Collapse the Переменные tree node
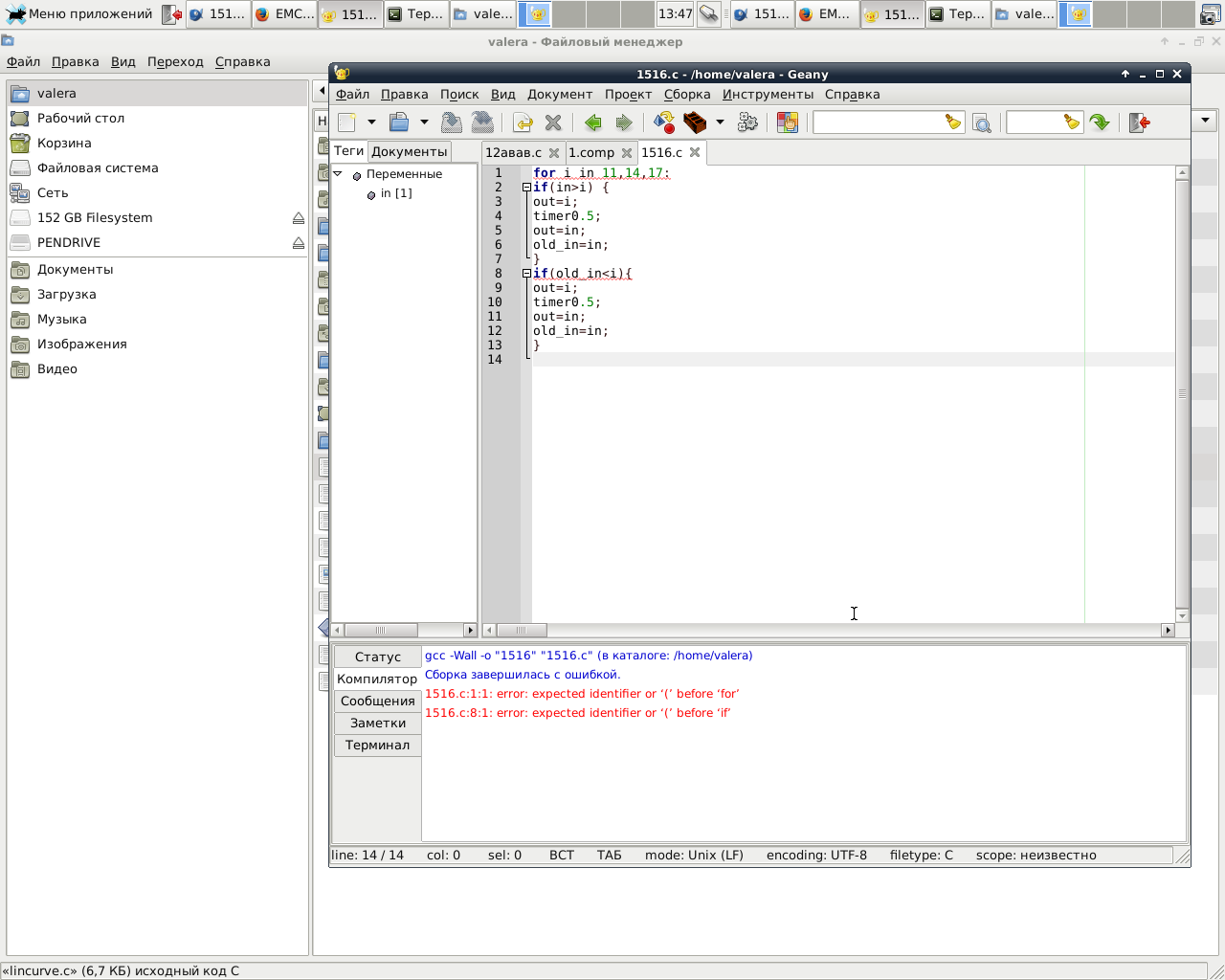Image resolution: width=1225 pixels, height=980 pixels. pyautogui.click(x=338, y=174)
